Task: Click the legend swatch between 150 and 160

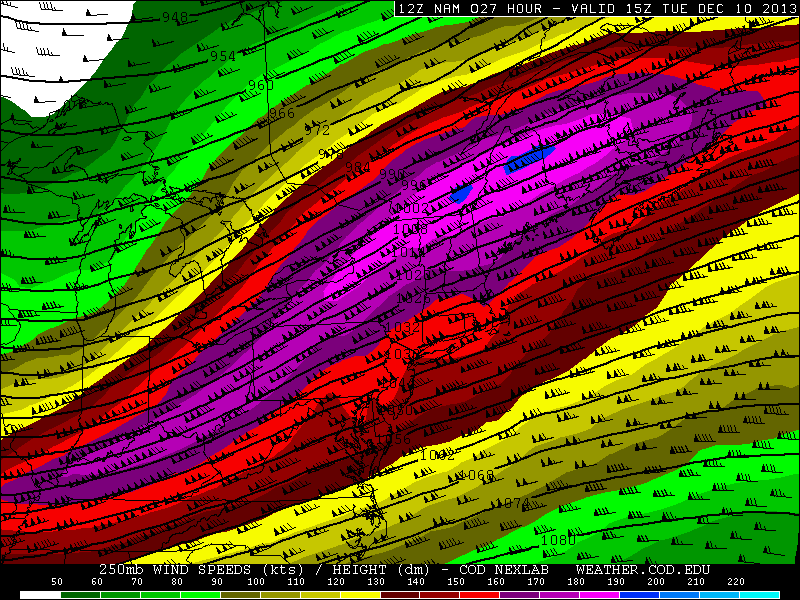Action: 479,594
